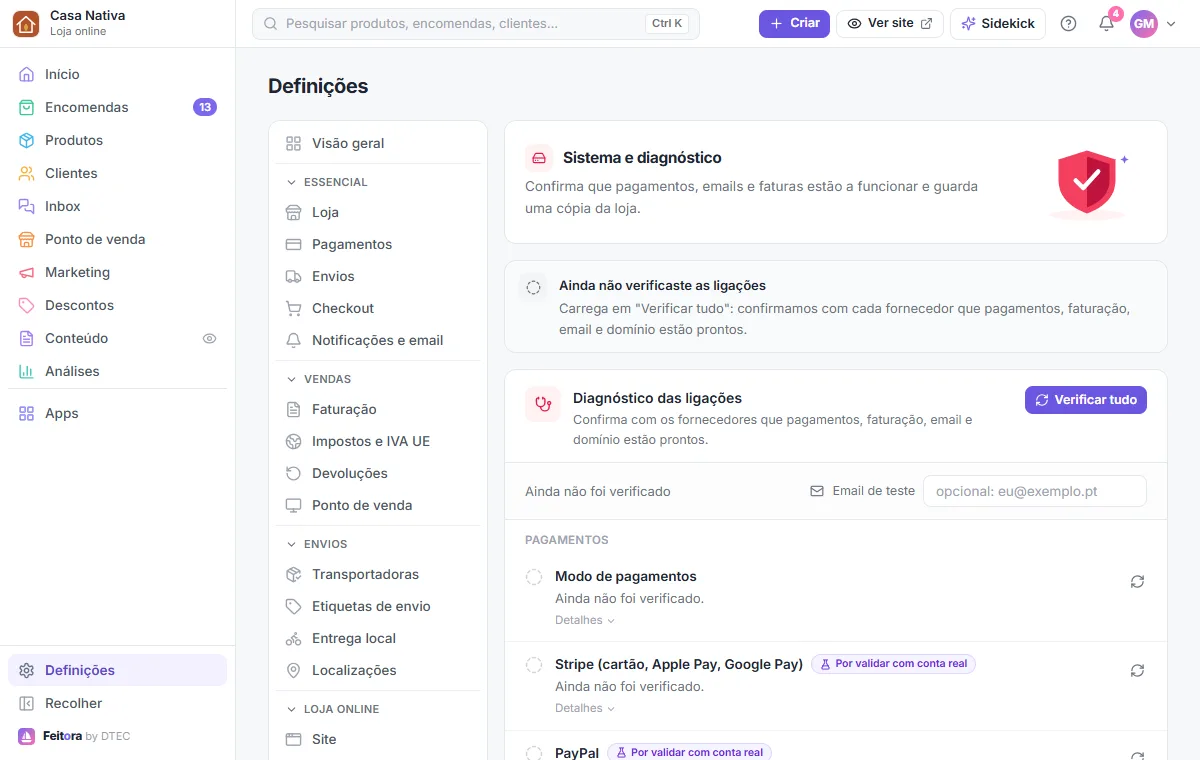
Task: Click the Marketing megaphone icon
Action: coord(26,272)
